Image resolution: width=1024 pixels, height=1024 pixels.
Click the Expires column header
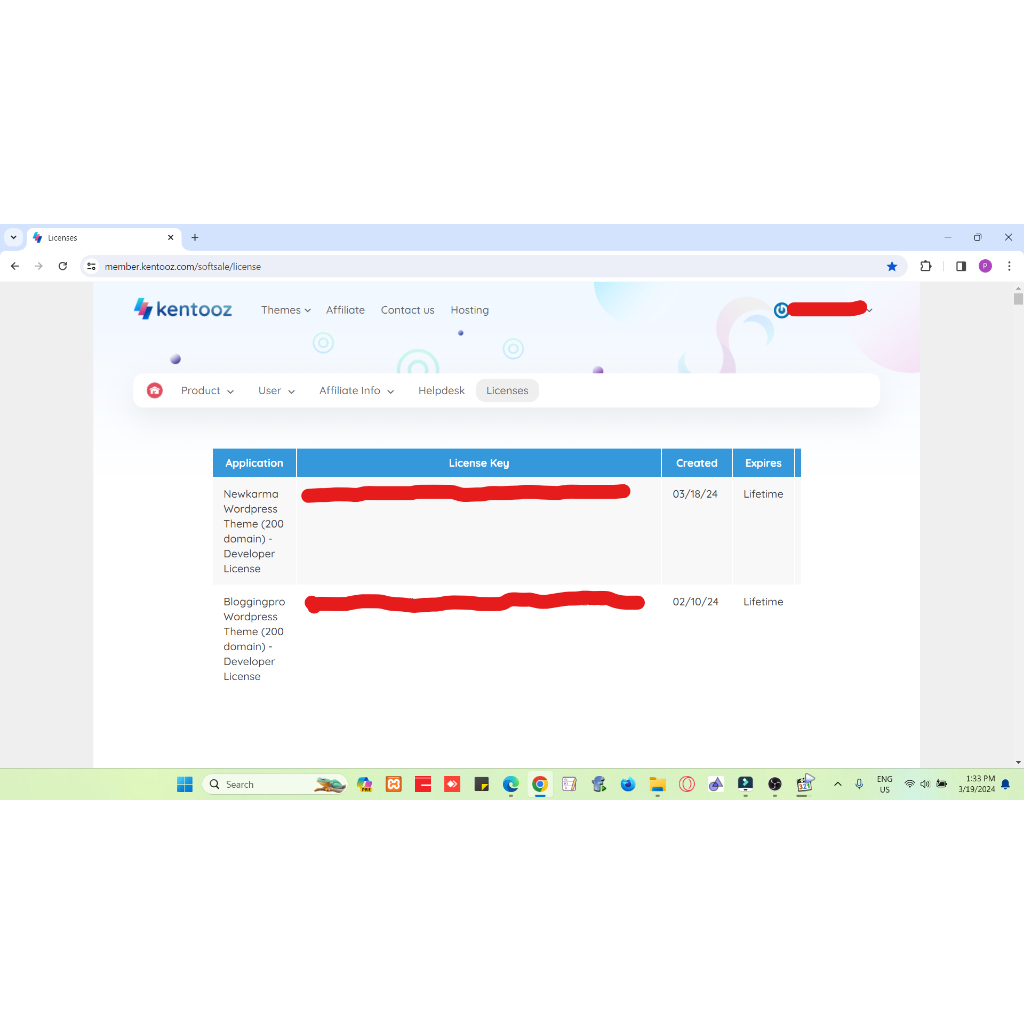[x=763, y=463]
